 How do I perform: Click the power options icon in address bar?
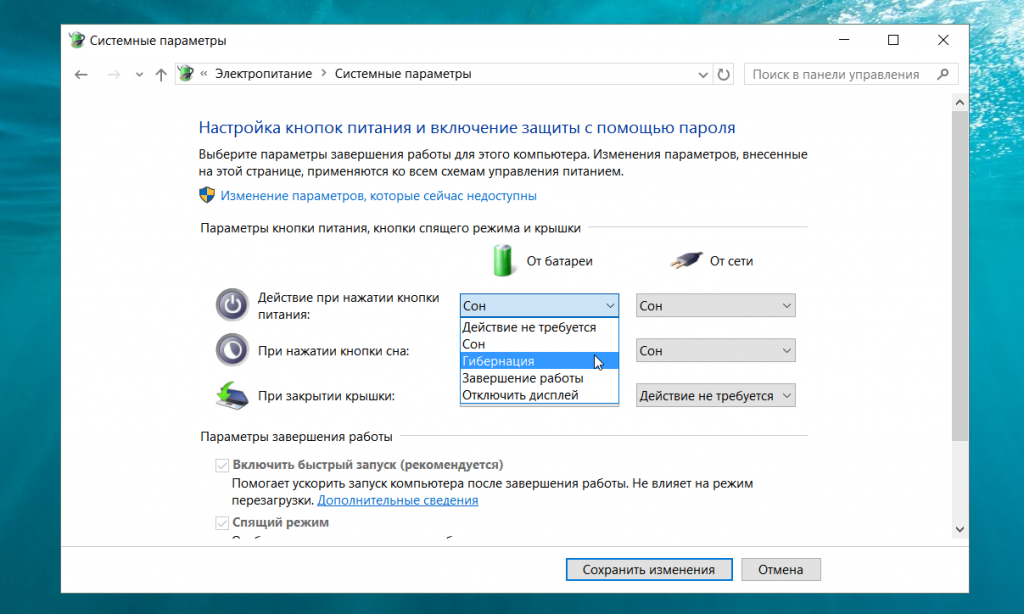pyautogui.click(x=186, y=74)
